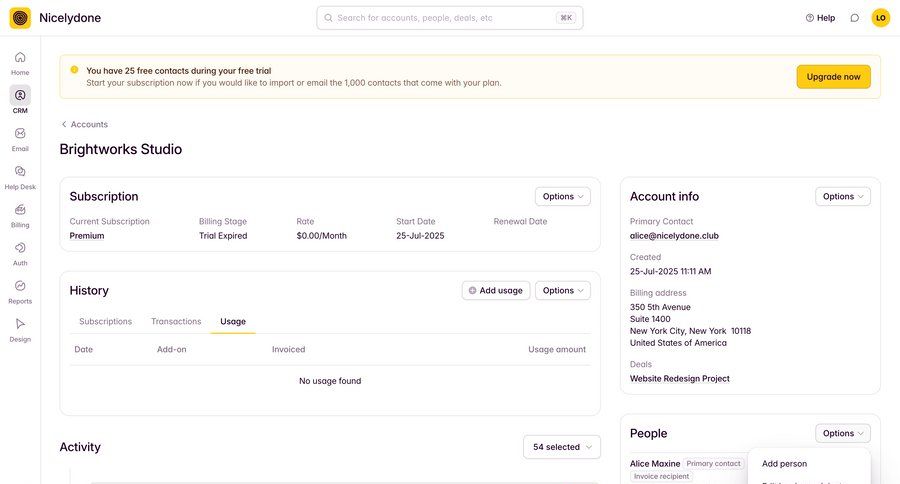900x484 pixels.
Task: Click the Usage amount column header
Action: point(557,349)
